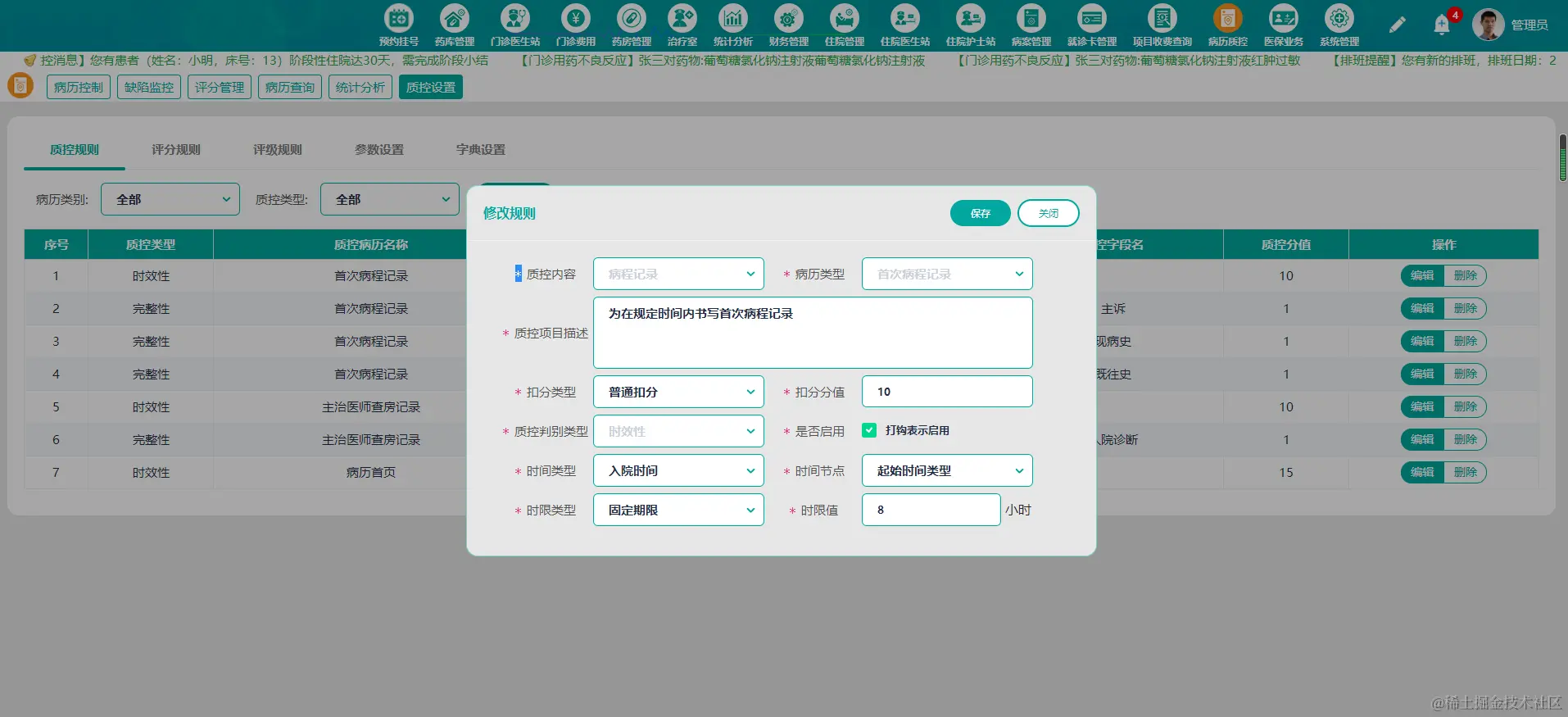Viewport: 1568px width, 717px height.
Task: Switch to the 参数设置 tab
Action: [x=379, y=150]
